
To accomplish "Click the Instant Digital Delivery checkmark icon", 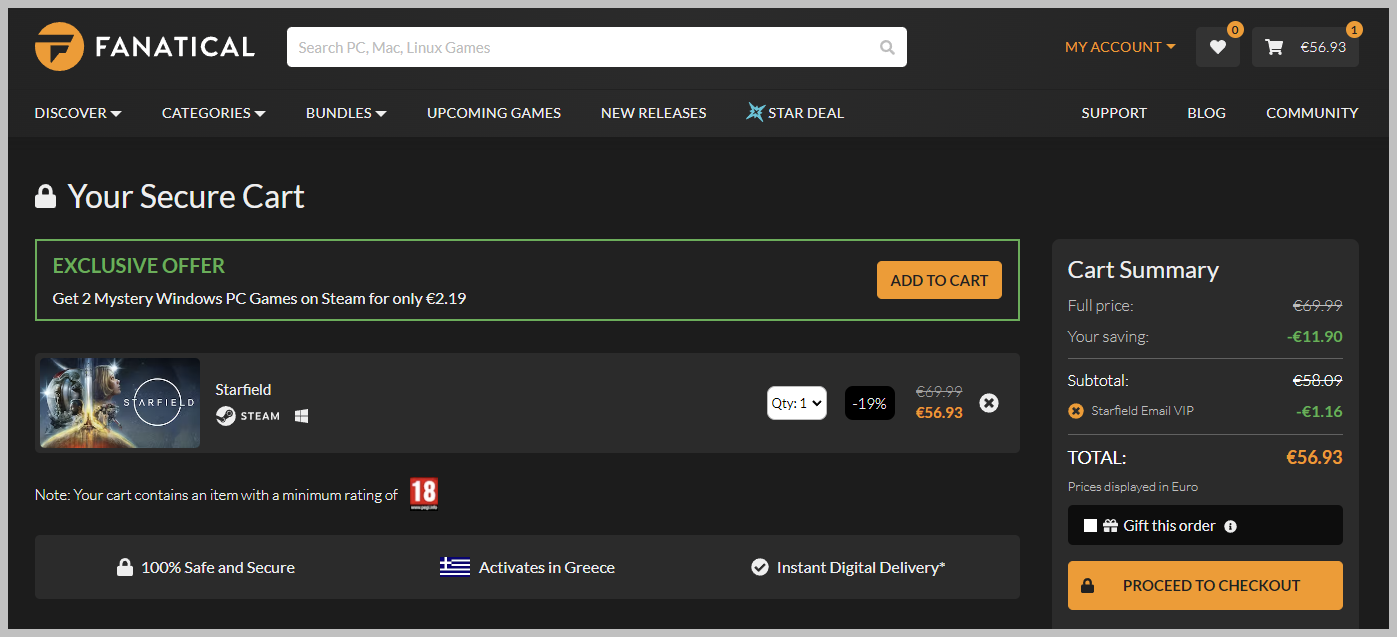I will point(760,567).
